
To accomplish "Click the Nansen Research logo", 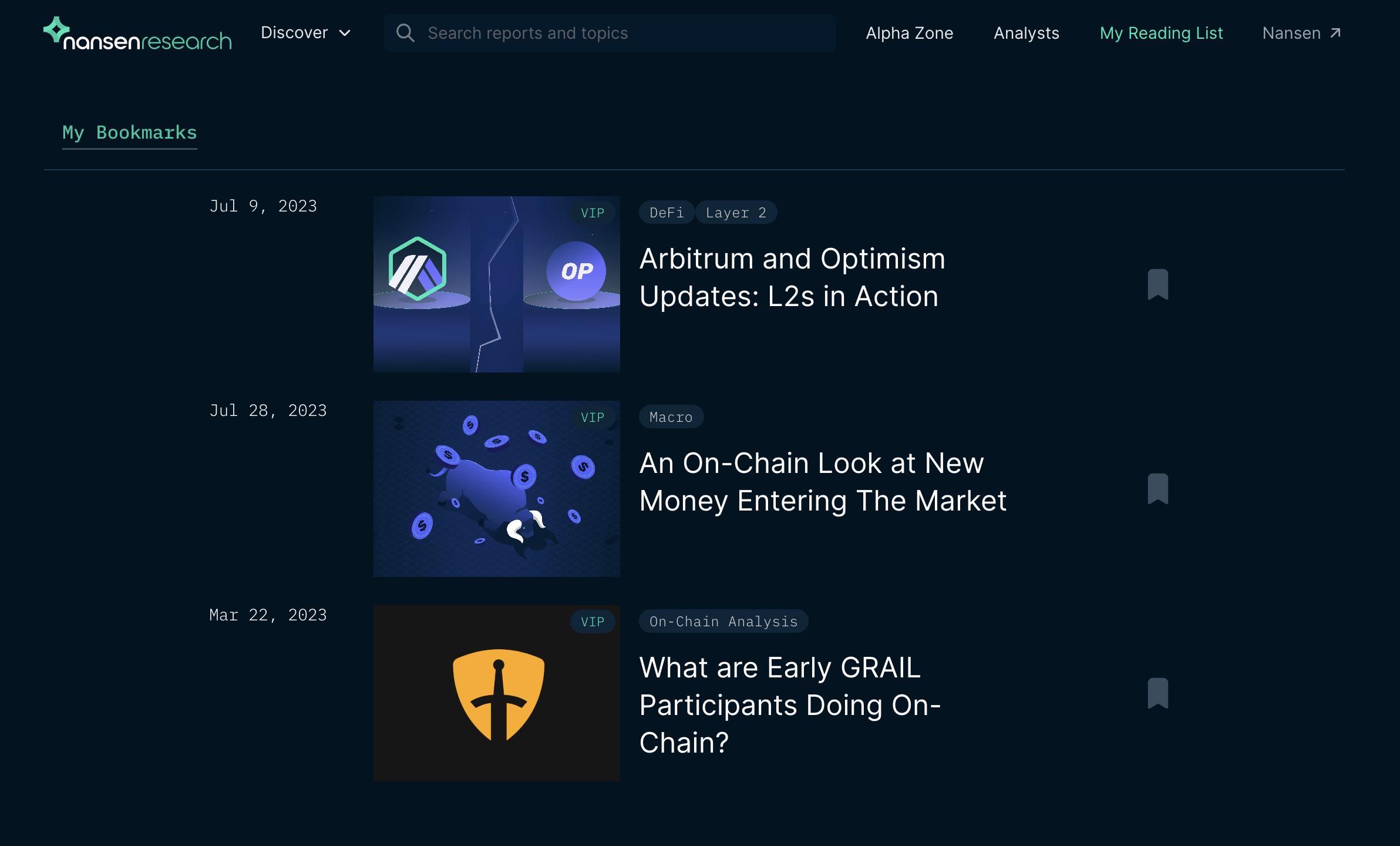I will click(137, 34).
